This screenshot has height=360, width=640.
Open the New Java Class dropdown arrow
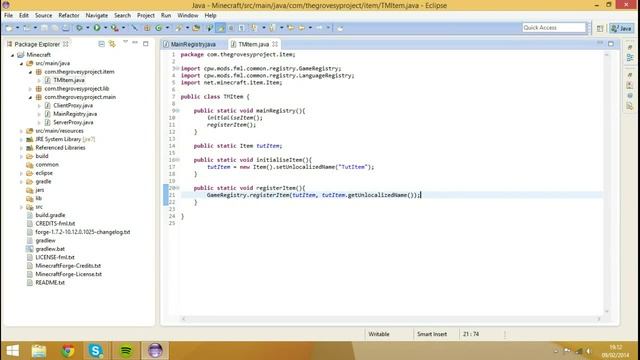pos(167,28)
